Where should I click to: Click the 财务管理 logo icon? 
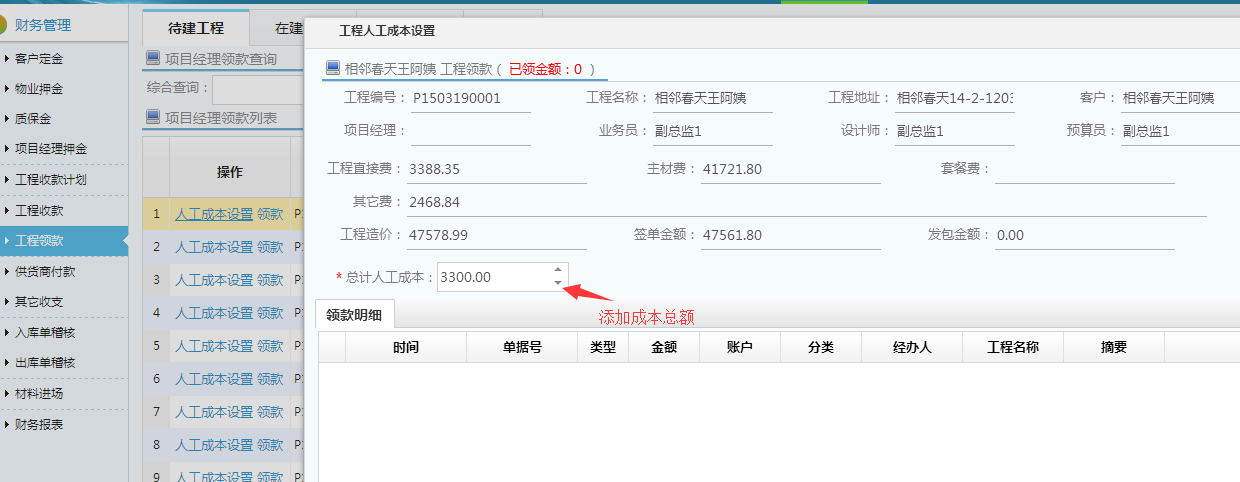[5, 25]
